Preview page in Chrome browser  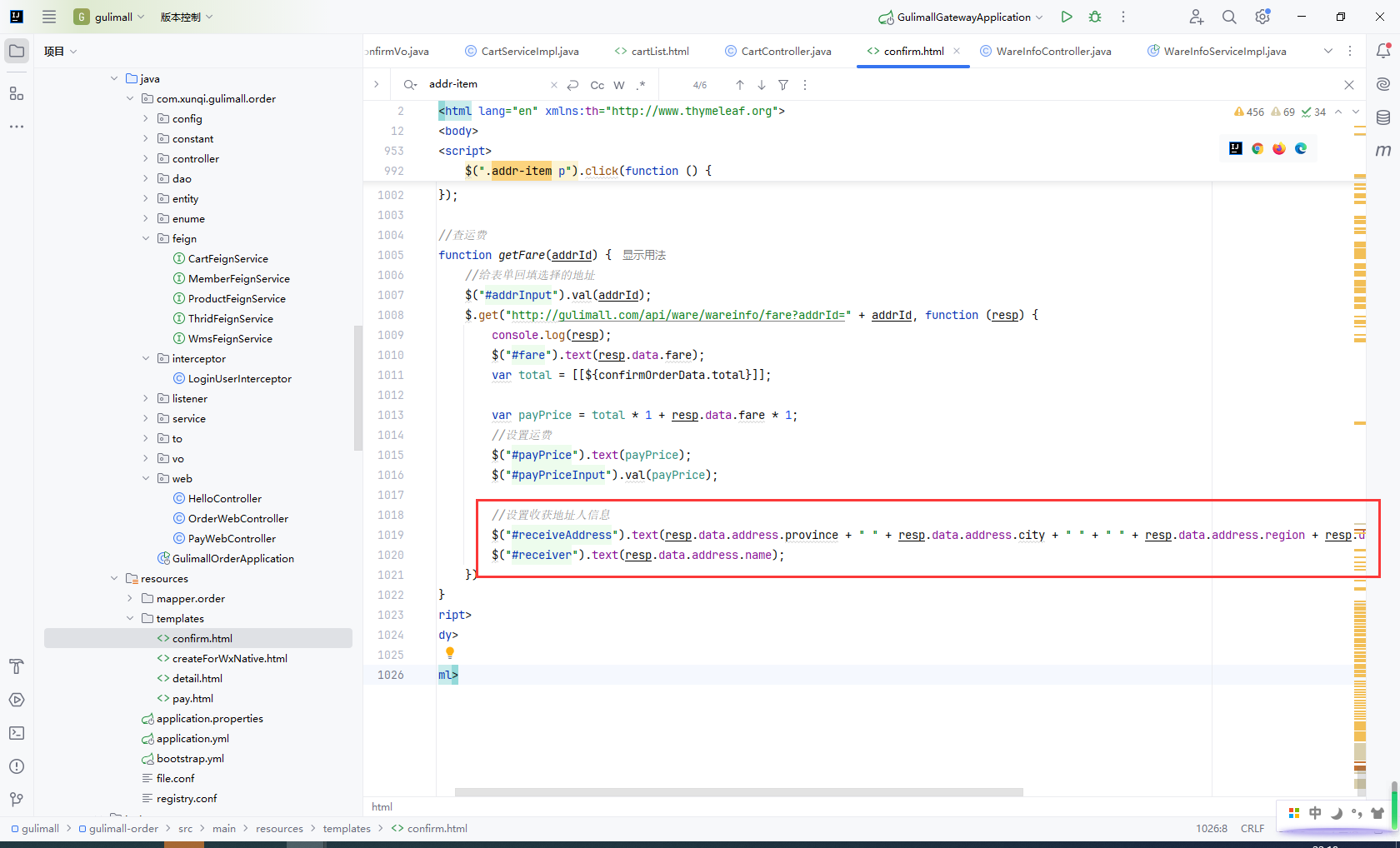(x=1257, y=148)
